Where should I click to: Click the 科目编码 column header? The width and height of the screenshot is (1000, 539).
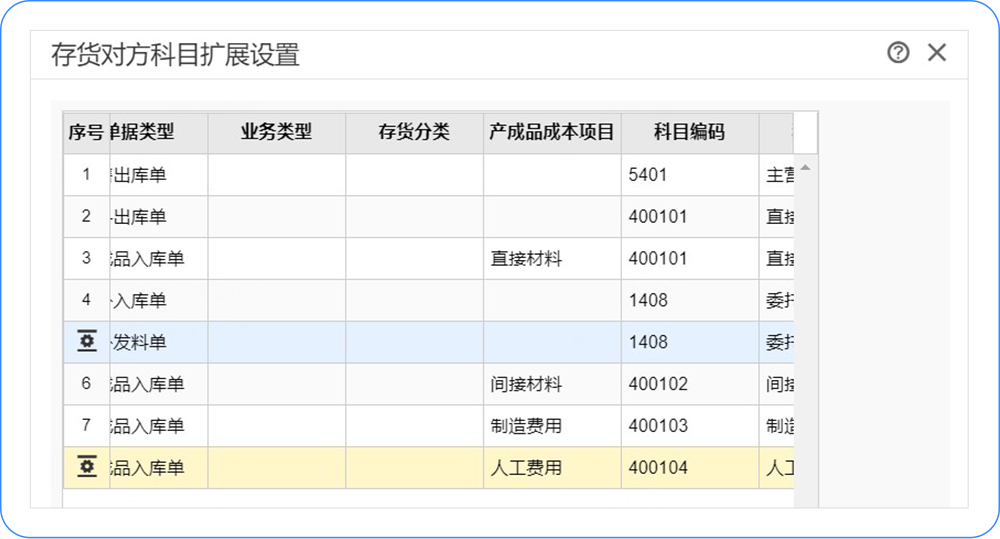[x=689, y=132]
